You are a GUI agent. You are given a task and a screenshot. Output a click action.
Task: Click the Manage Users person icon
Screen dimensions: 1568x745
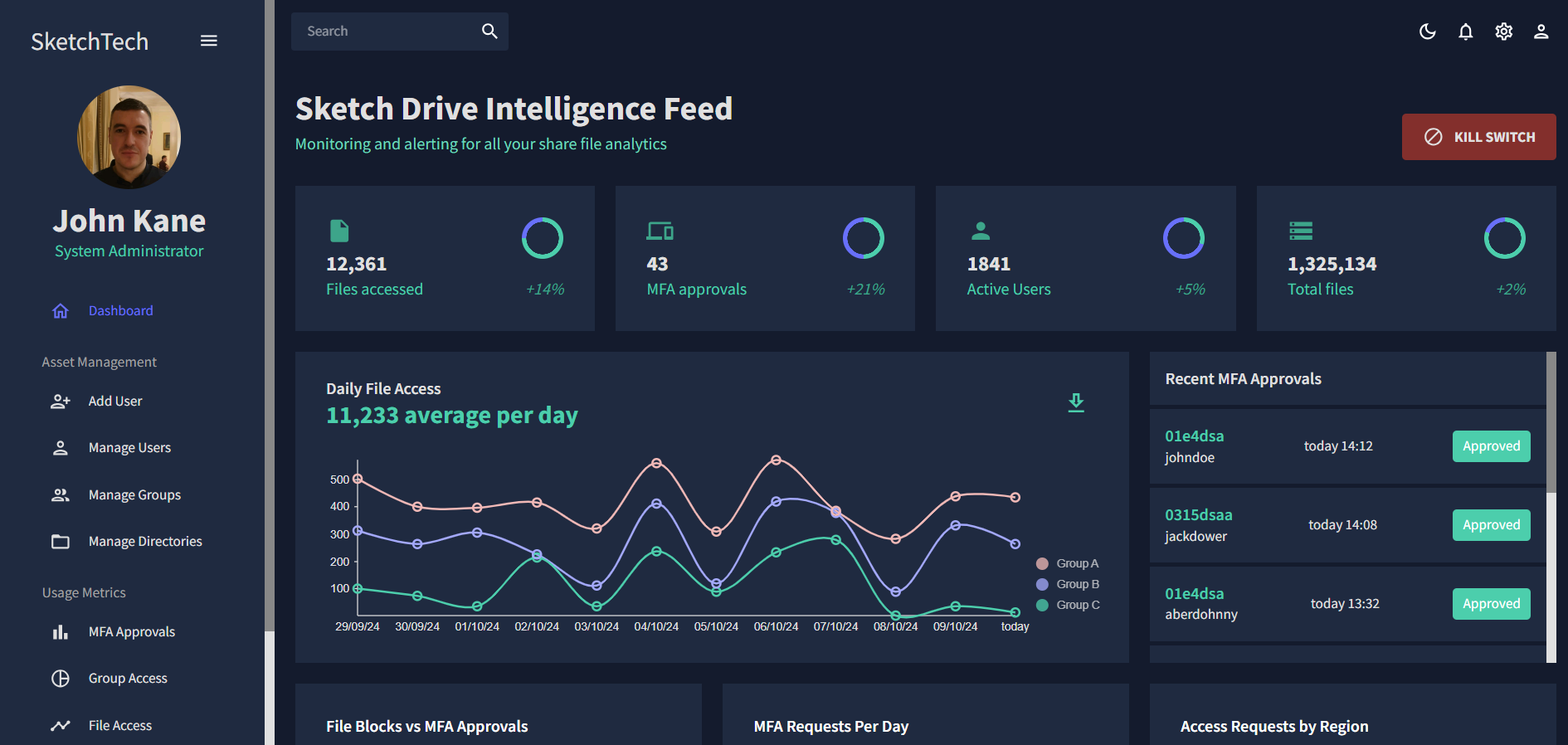61,448
